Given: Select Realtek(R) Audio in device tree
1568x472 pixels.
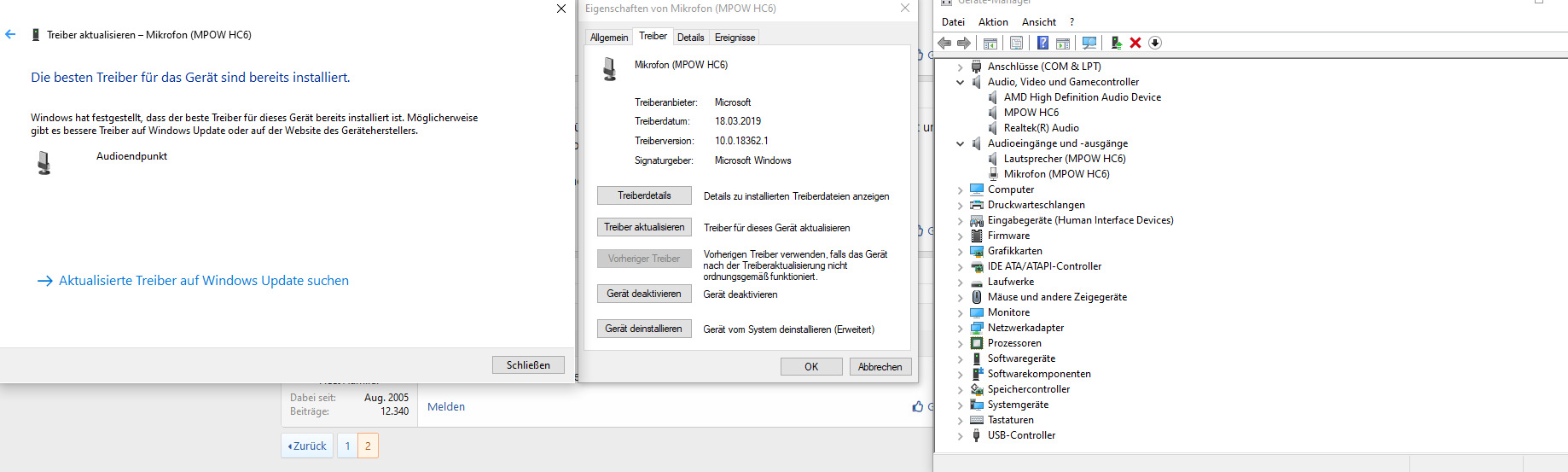Looking at the screenshot, I should coord(1041,128).
